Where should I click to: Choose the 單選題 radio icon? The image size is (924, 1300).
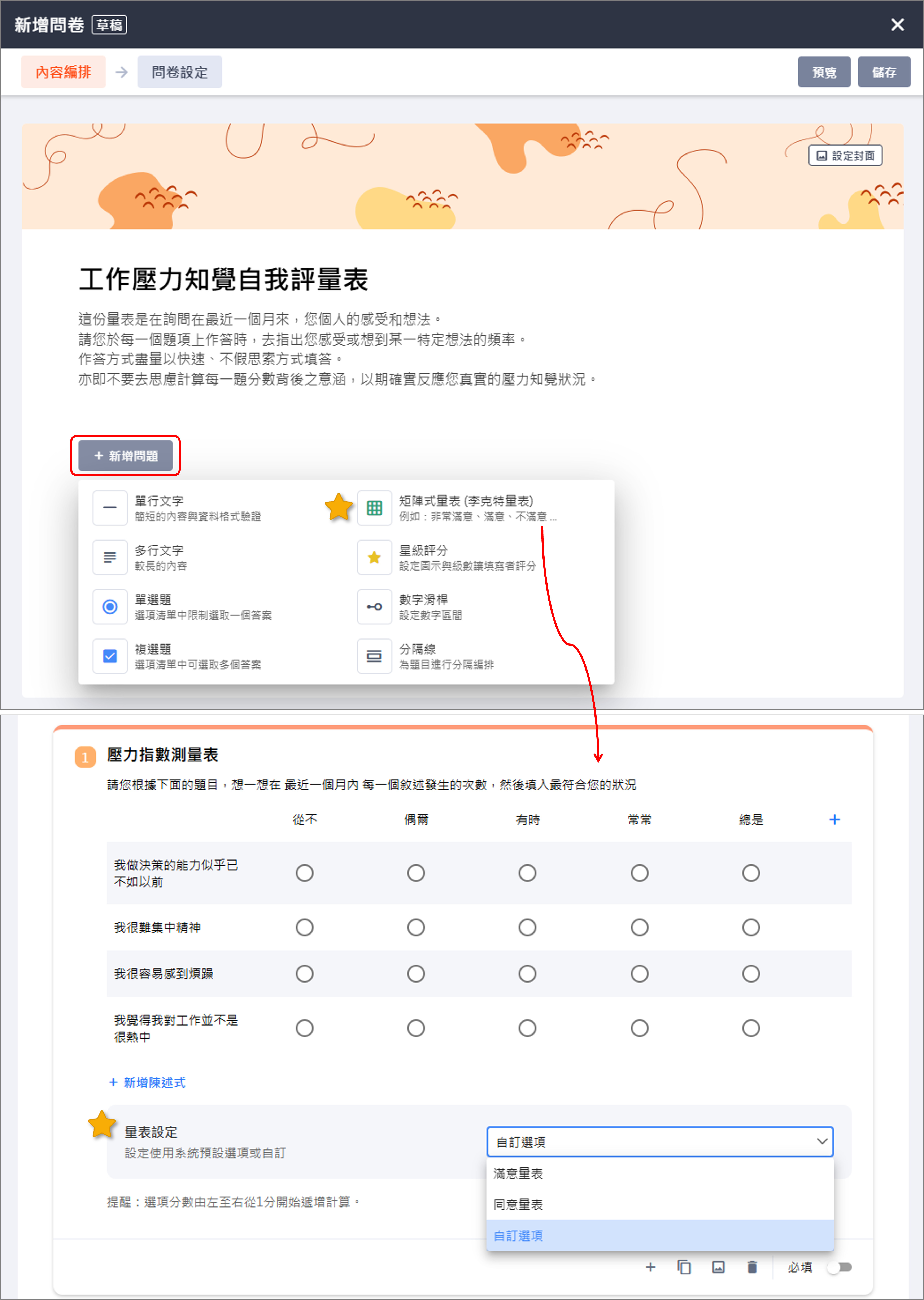coord(110,607)
